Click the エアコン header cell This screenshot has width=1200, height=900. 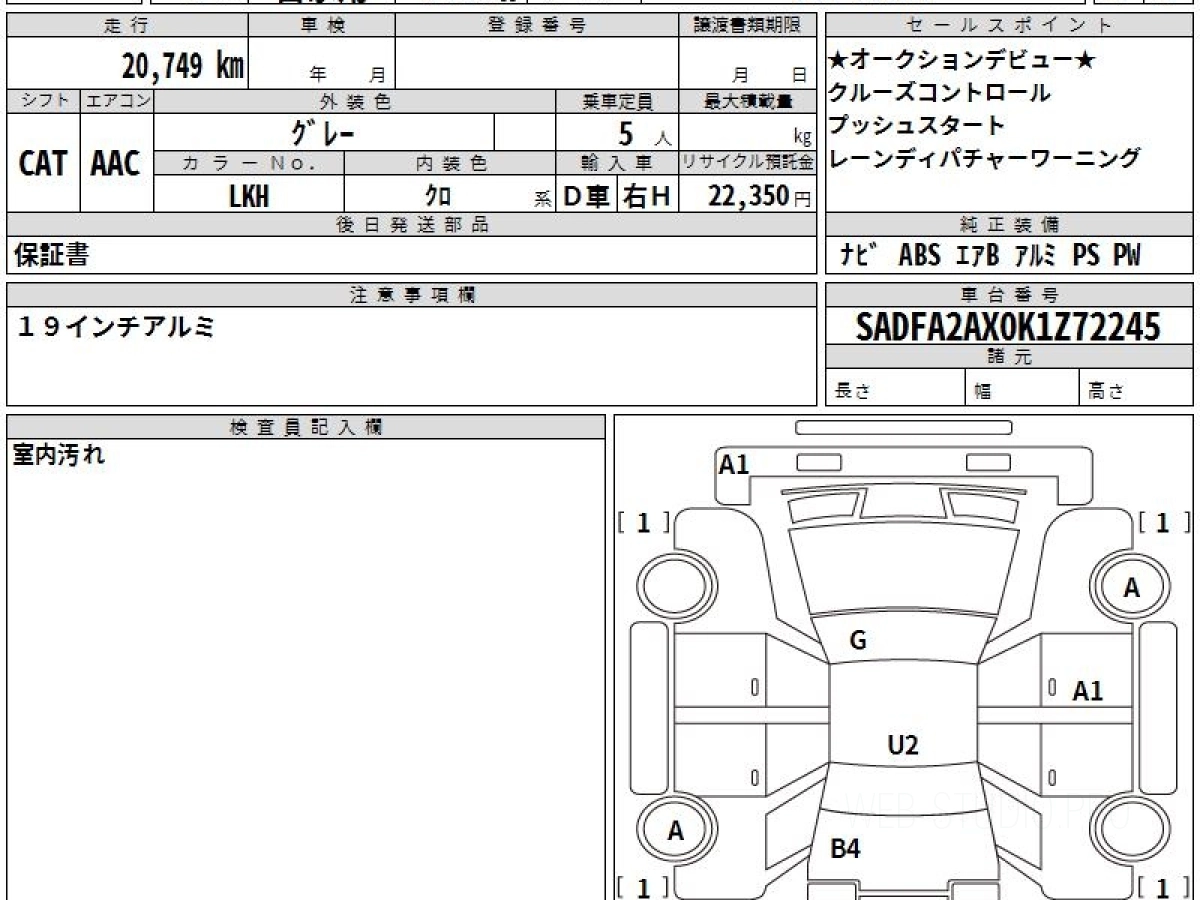[x=117, y=101]
